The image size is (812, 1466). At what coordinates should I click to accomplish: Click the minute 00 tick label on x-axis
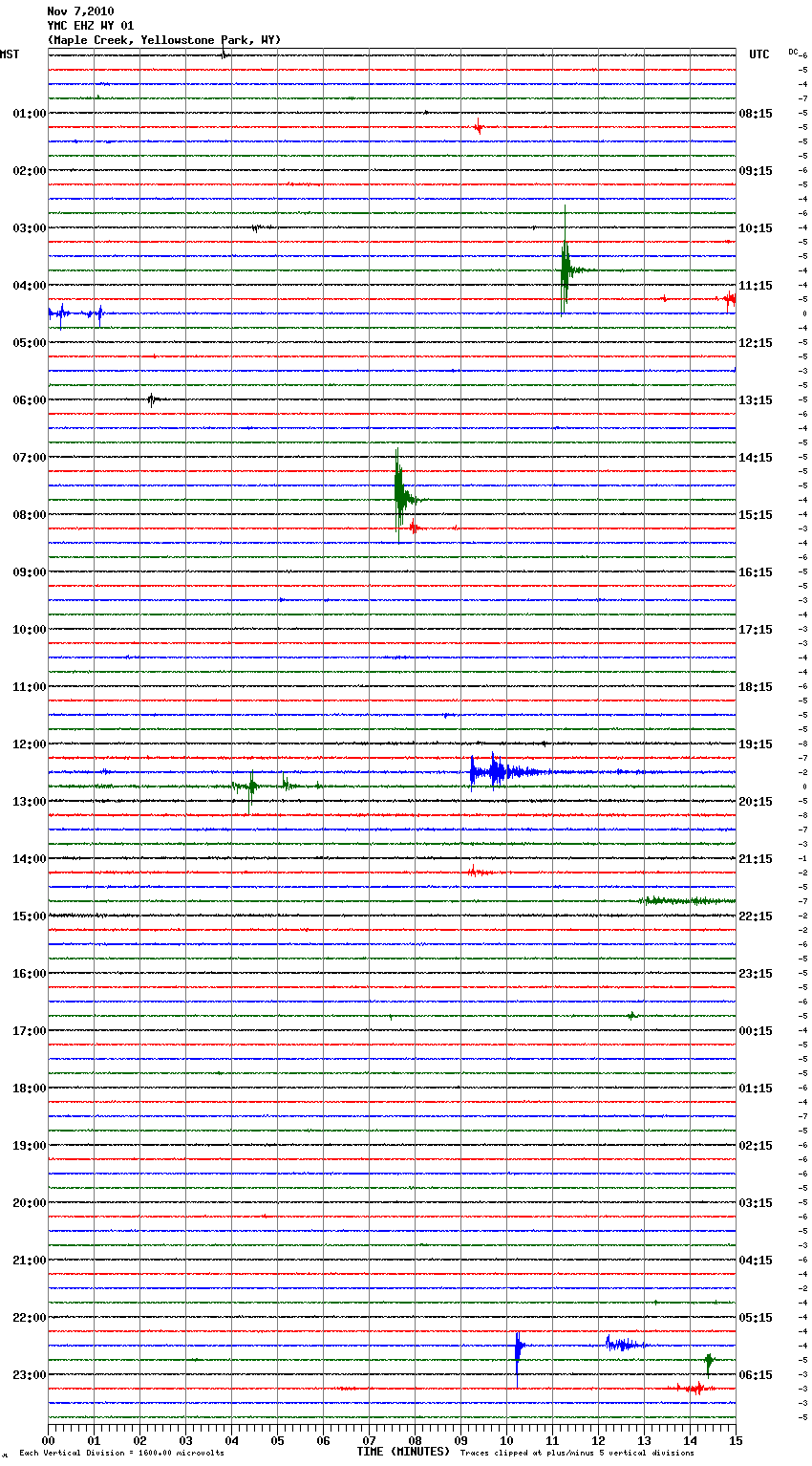click(x=48, y=1440)
